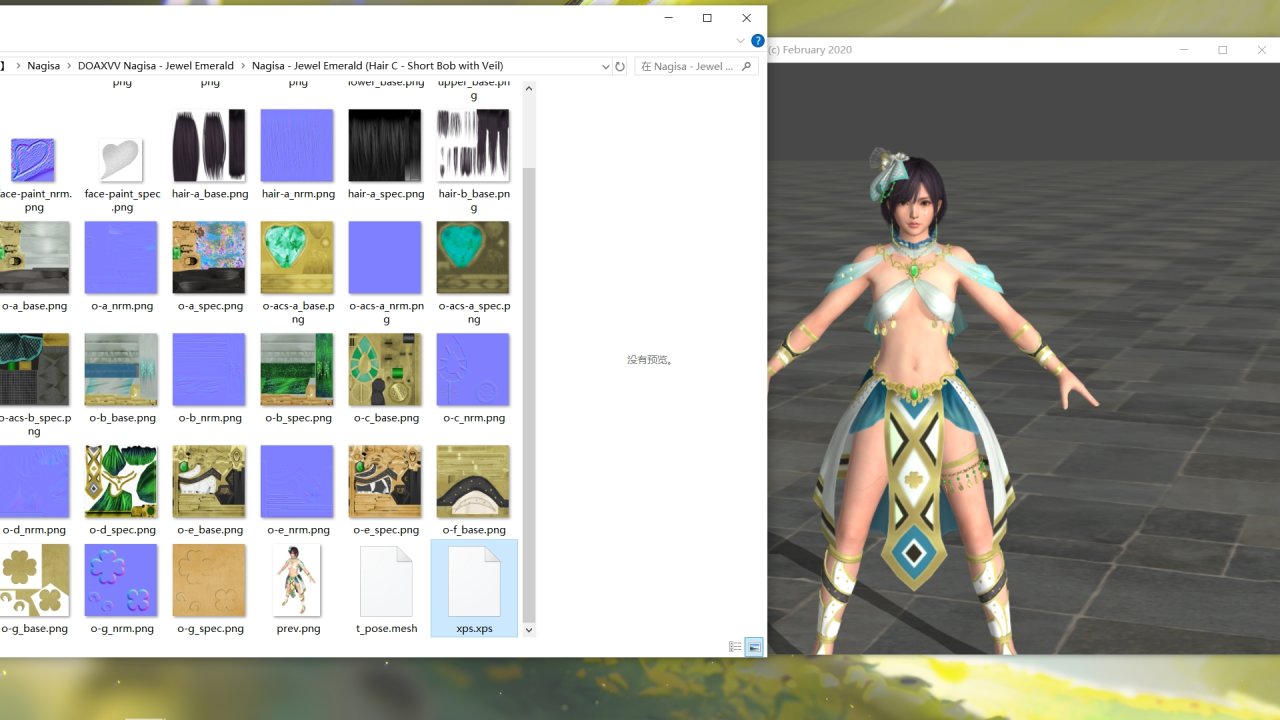
Task: Select the face-paint_nrm.png heart thumbnail
Action: tap(33, 160)
